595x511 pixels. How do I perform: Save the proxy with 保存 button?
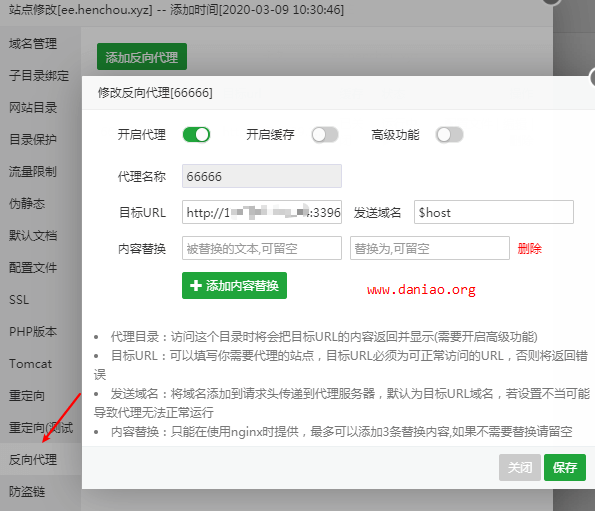[565, 467]
